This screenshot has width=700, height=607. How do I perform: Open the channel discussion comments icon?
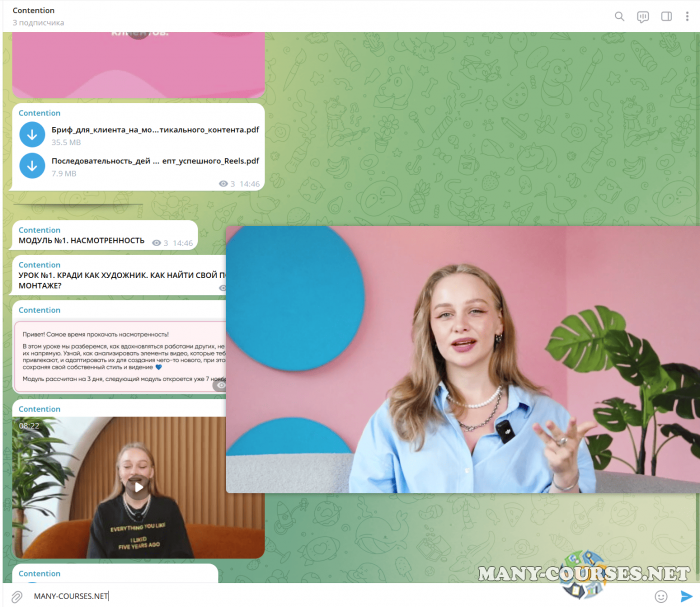point(643,16)
